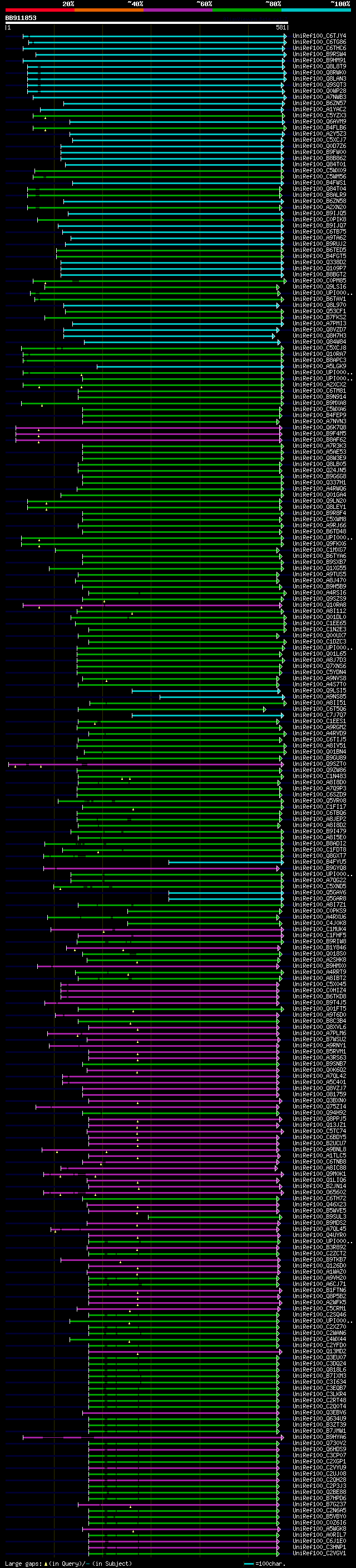Open hit UniRef100_B9RSW4

(319, 54)
